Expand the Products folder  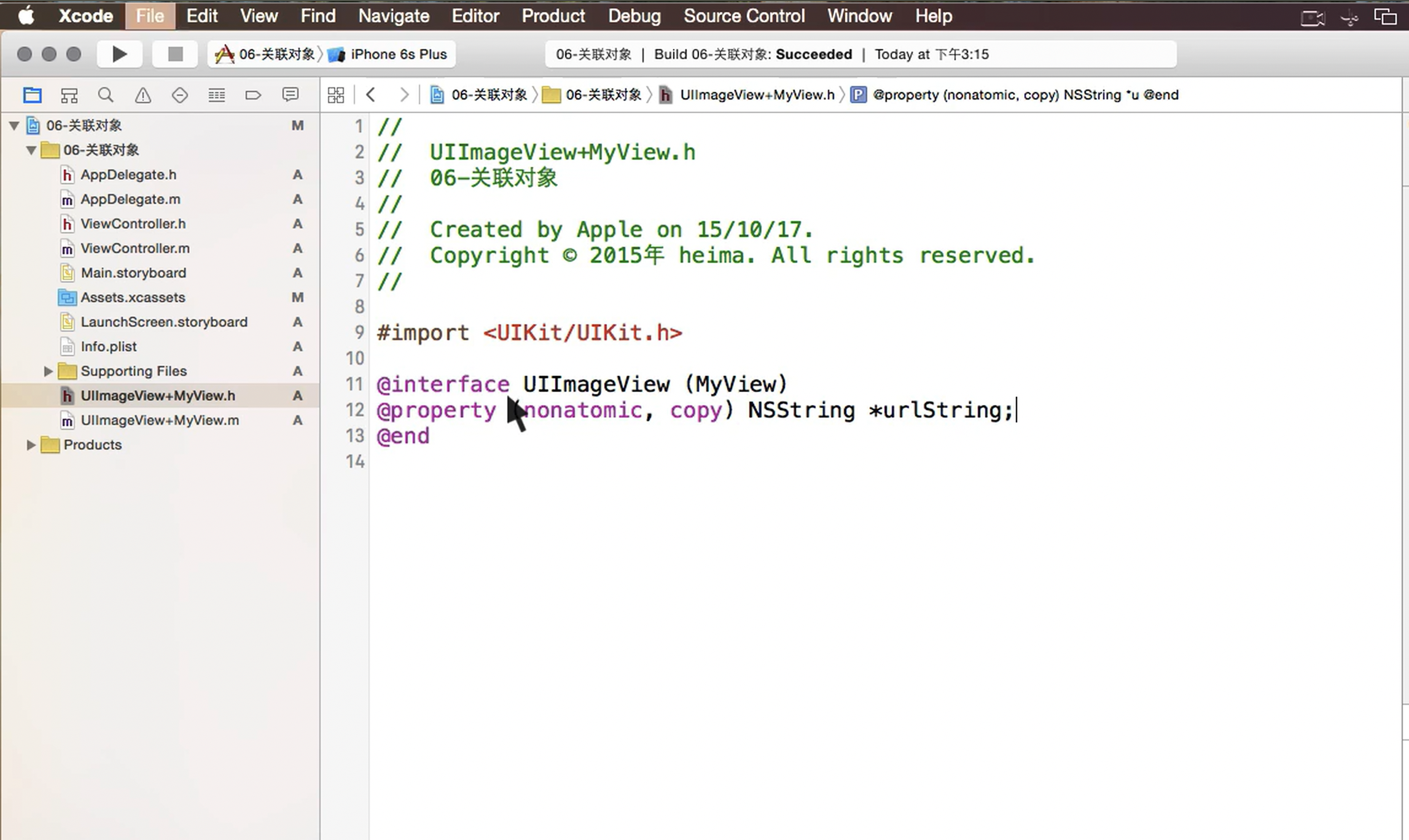click(x=31, y=445)
